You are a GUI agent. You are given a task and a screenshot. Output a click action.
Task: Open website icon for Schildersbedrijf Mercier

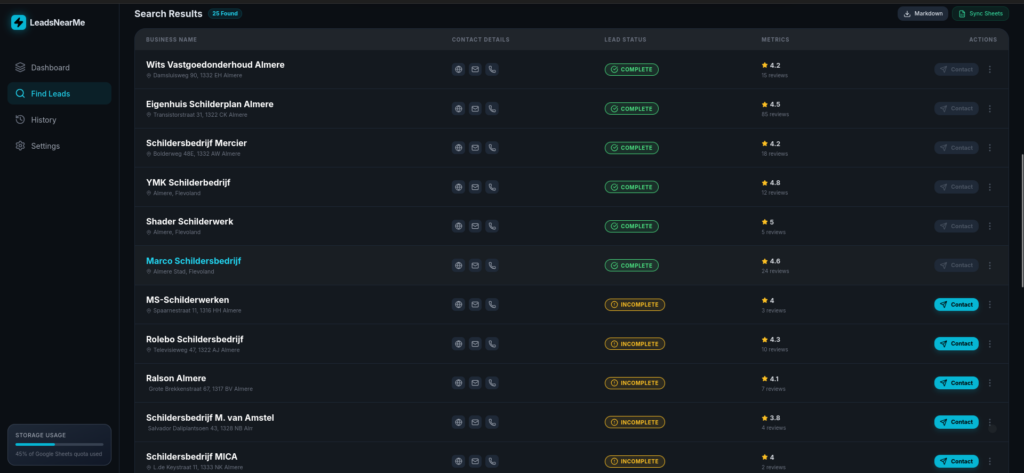458,148
